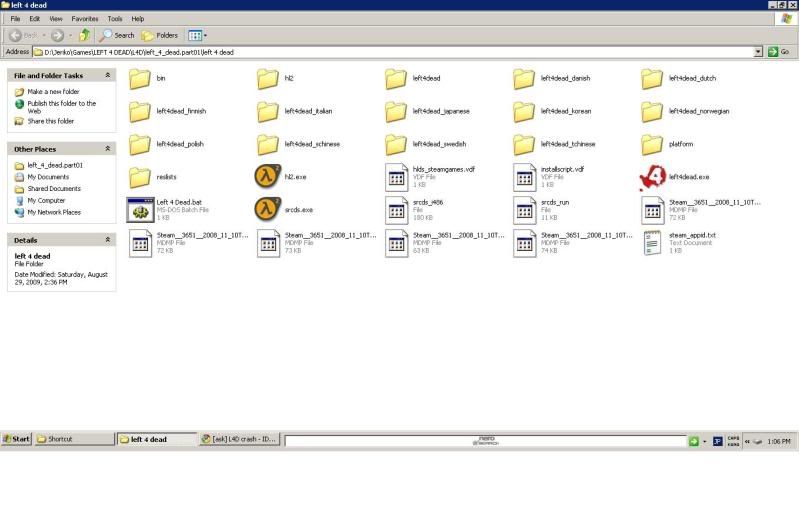Toggle the Folders pane button
Screen dimensions: 799x526
(x=160, y=35)
